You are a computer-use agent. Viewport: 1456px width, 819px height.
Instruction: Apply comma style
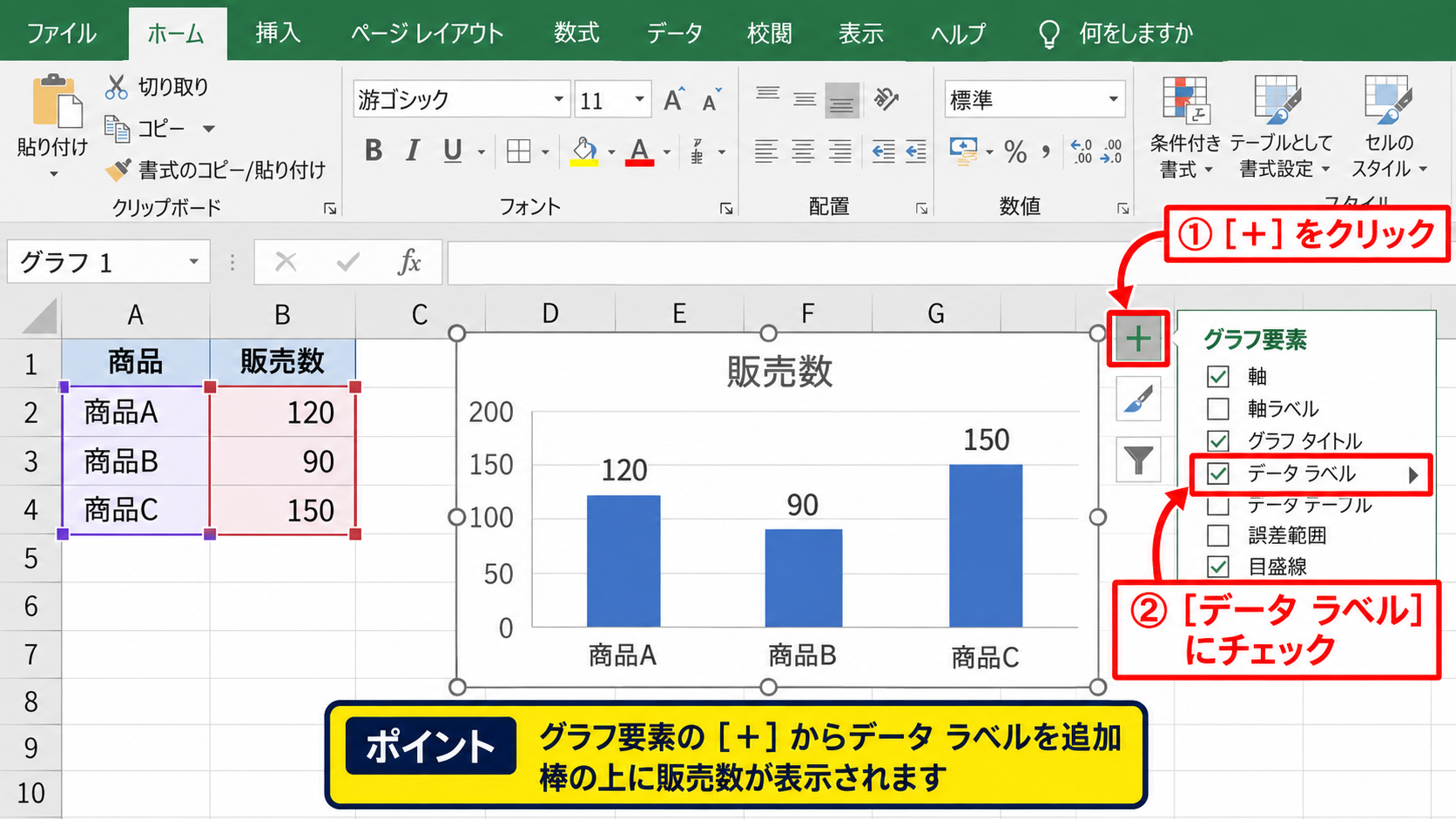pyautogui.click(x=1046, y=152)
